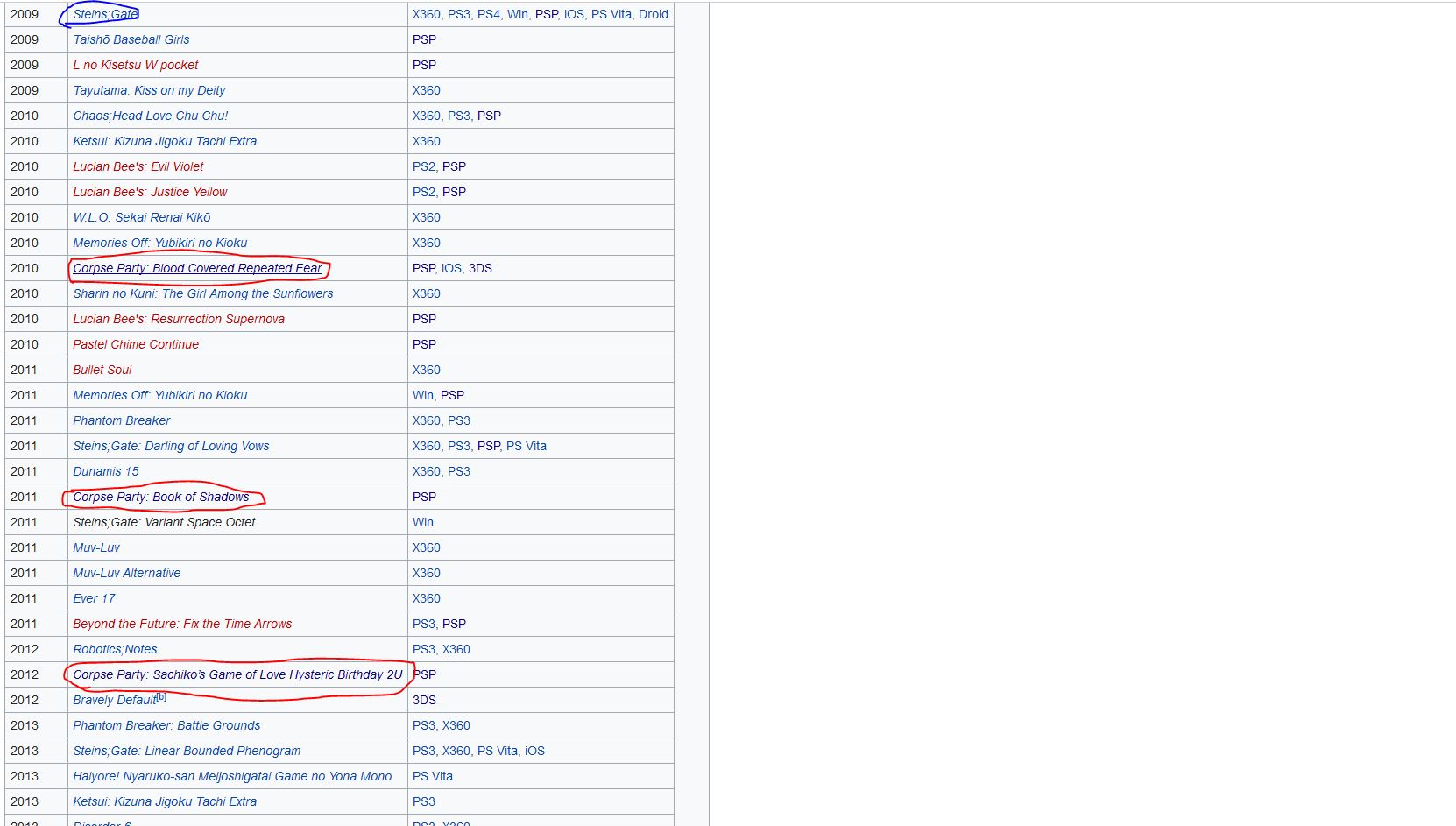The width and height of the screenshot is (1456, 826).
Task: Open 2010 Memories Off: Yubikiri no Kioku link
Action: click(160, 243)
